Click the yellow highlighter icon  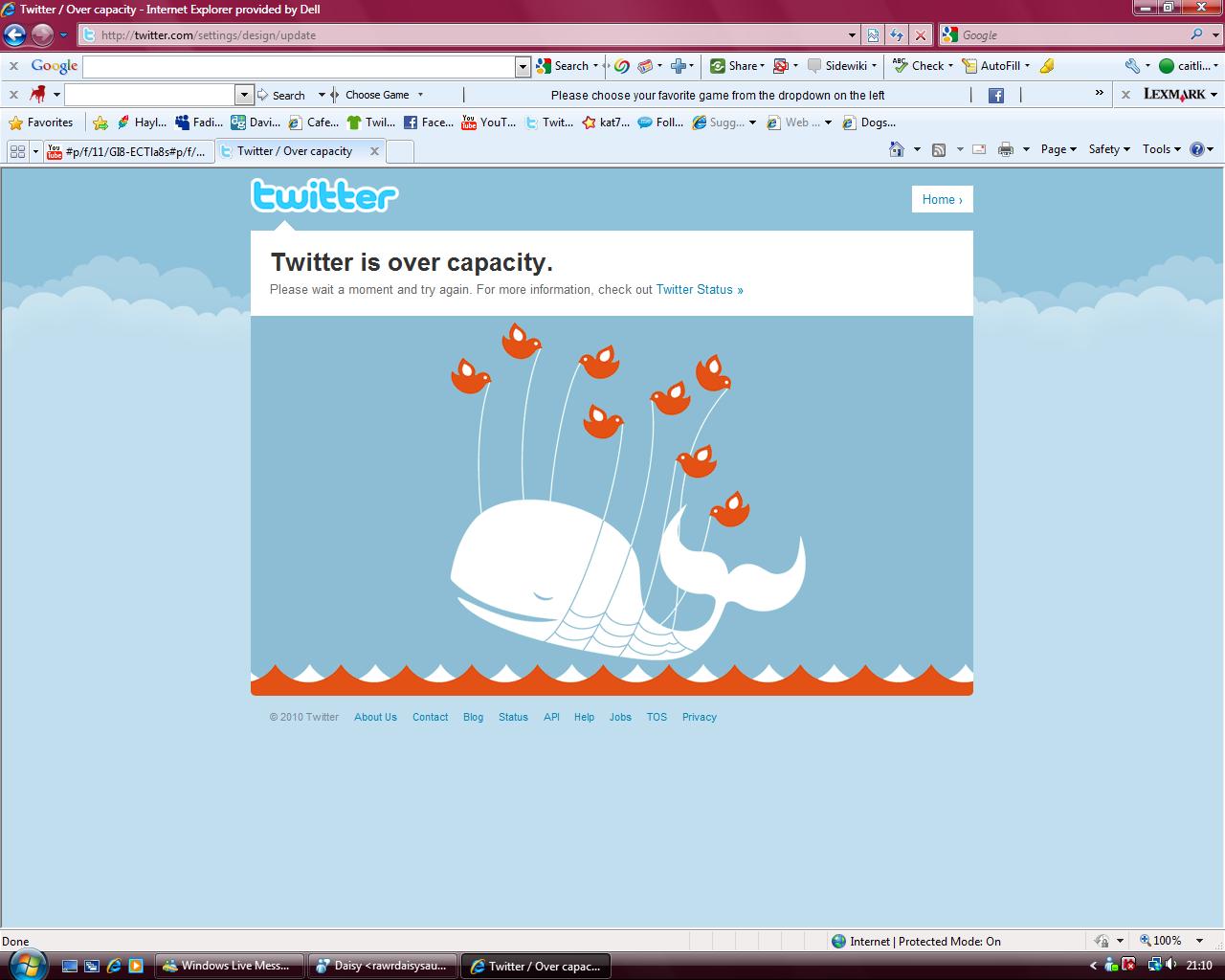point(1047,66)
